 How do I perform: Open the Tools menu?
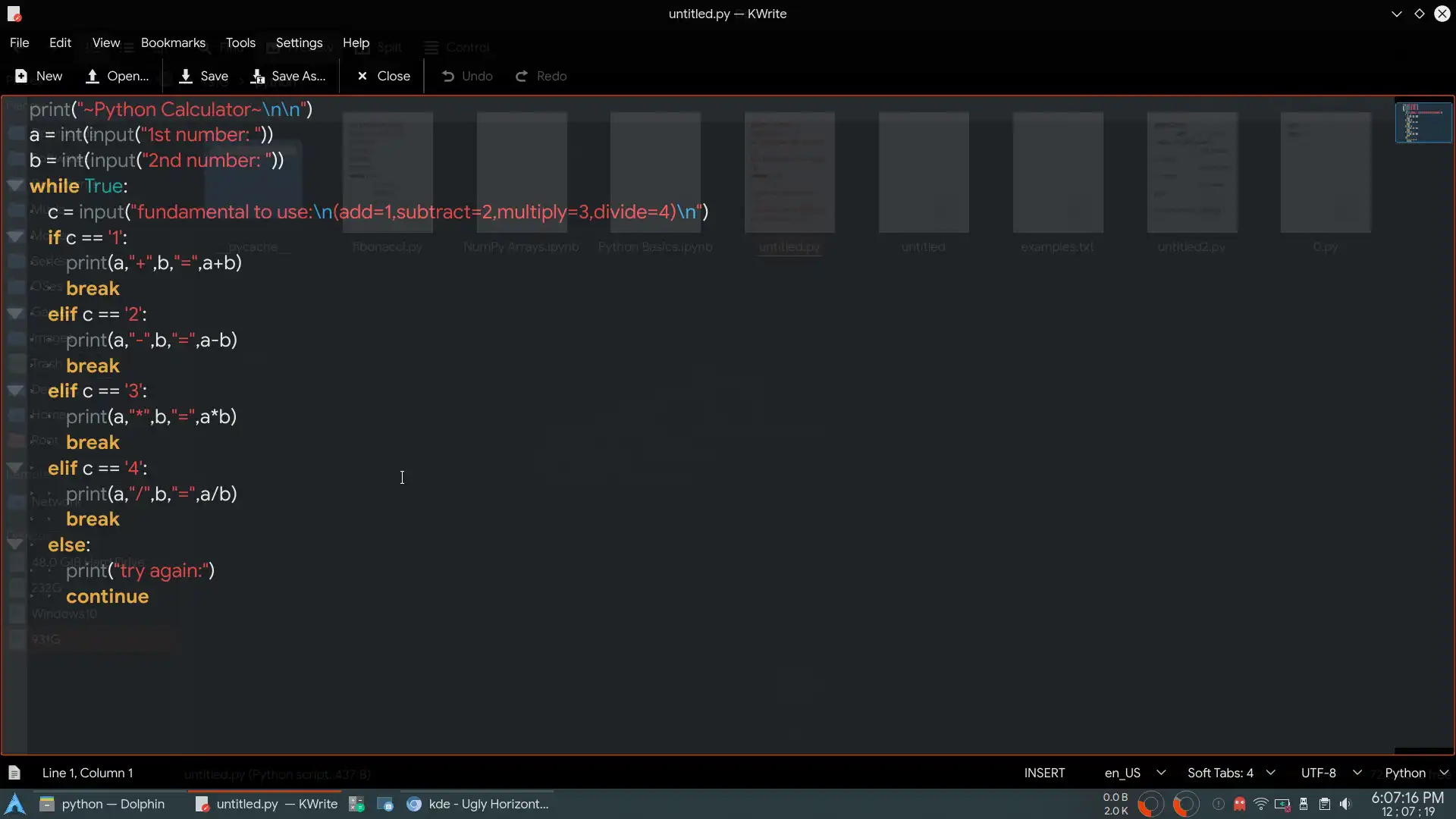[x=240, y=42]
